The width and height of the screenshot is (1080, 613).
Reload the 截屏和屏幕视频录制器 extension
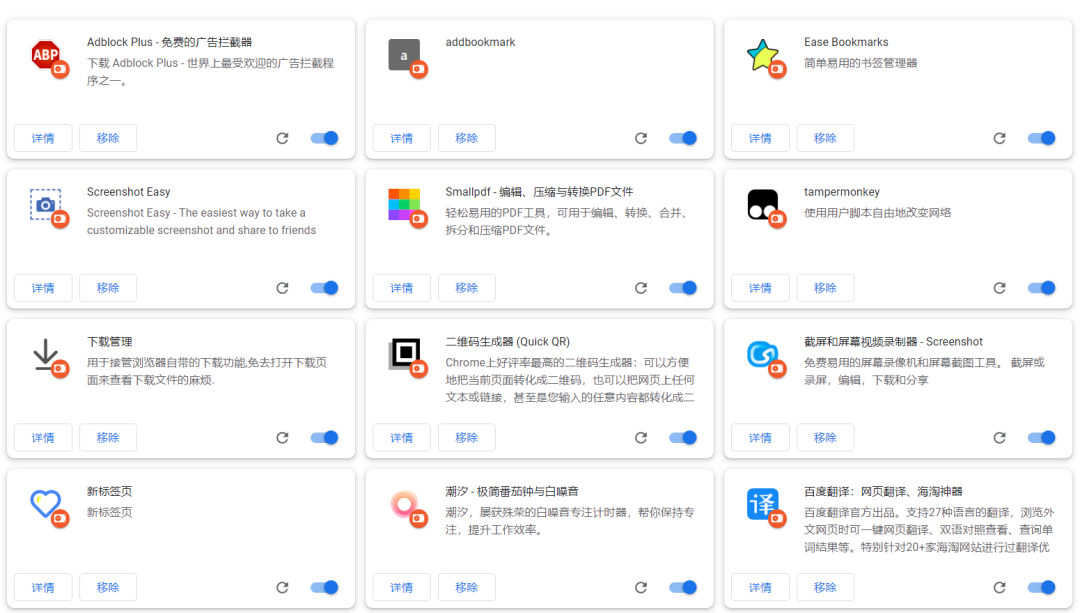tap(999, 438)
